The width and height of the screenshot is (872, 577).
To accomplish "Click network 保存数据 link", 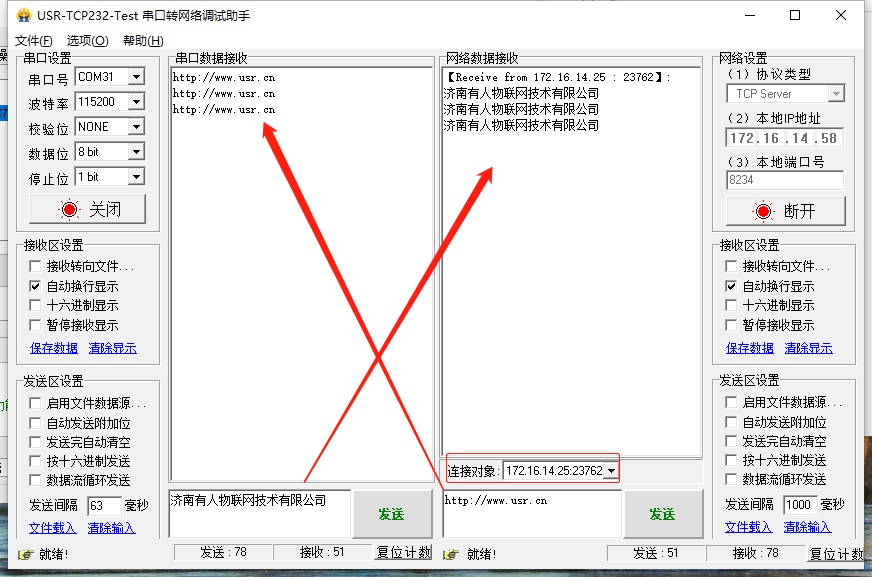I will tap(749, 348).
